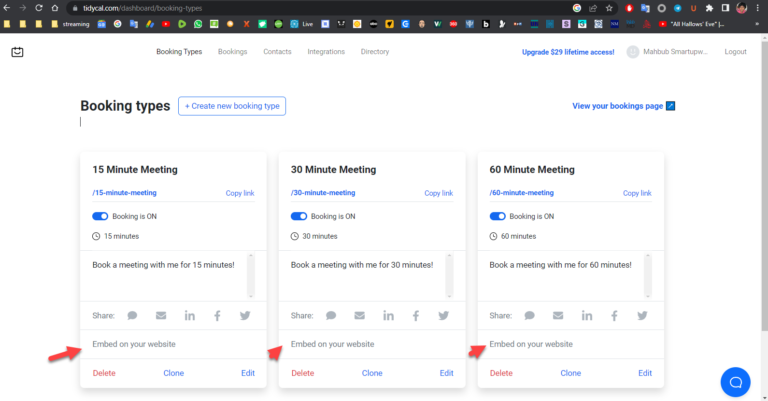Share 30 Minute Meeting on LinkedIn
Viewport: 768px width, 401px height.
click(x=388, y=316)
